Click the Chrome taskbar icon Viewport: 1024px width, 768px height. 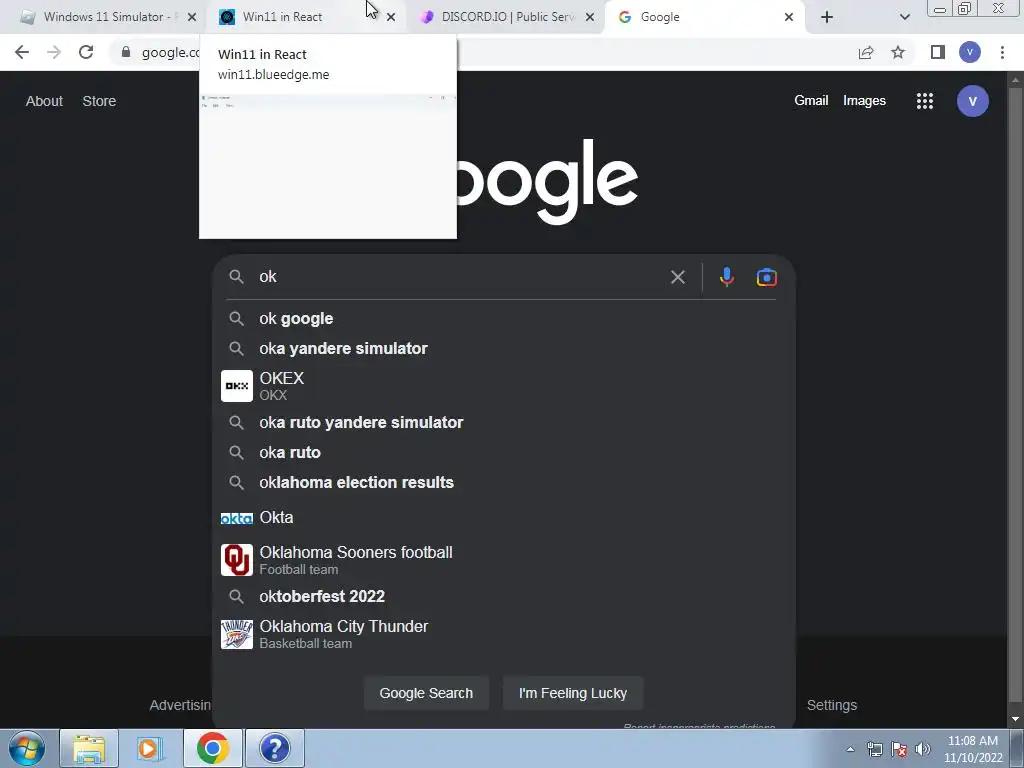pyautogui.click(x=212, y=748)
